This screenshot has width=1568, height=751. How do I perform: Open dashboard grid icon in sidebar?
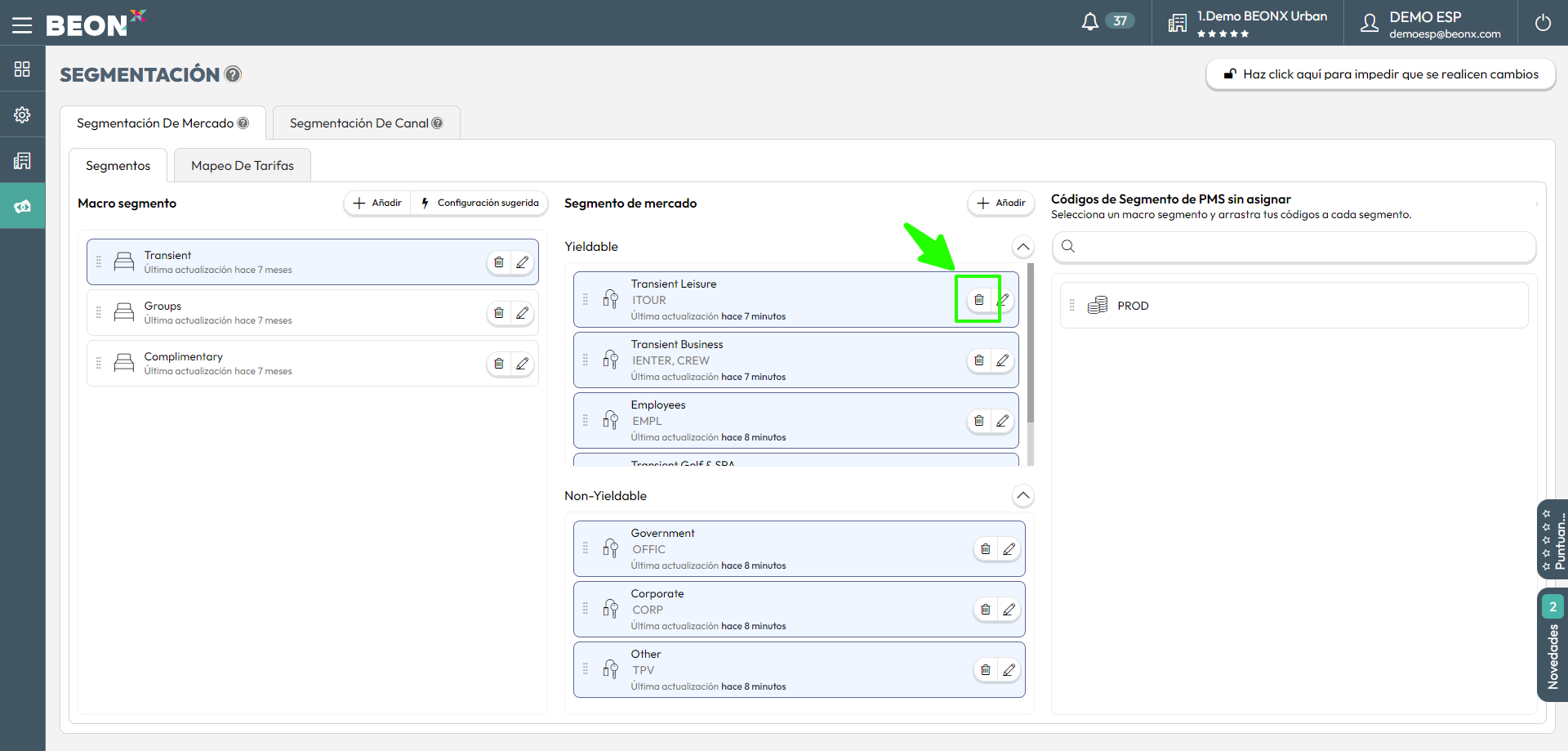coord(22,69)
